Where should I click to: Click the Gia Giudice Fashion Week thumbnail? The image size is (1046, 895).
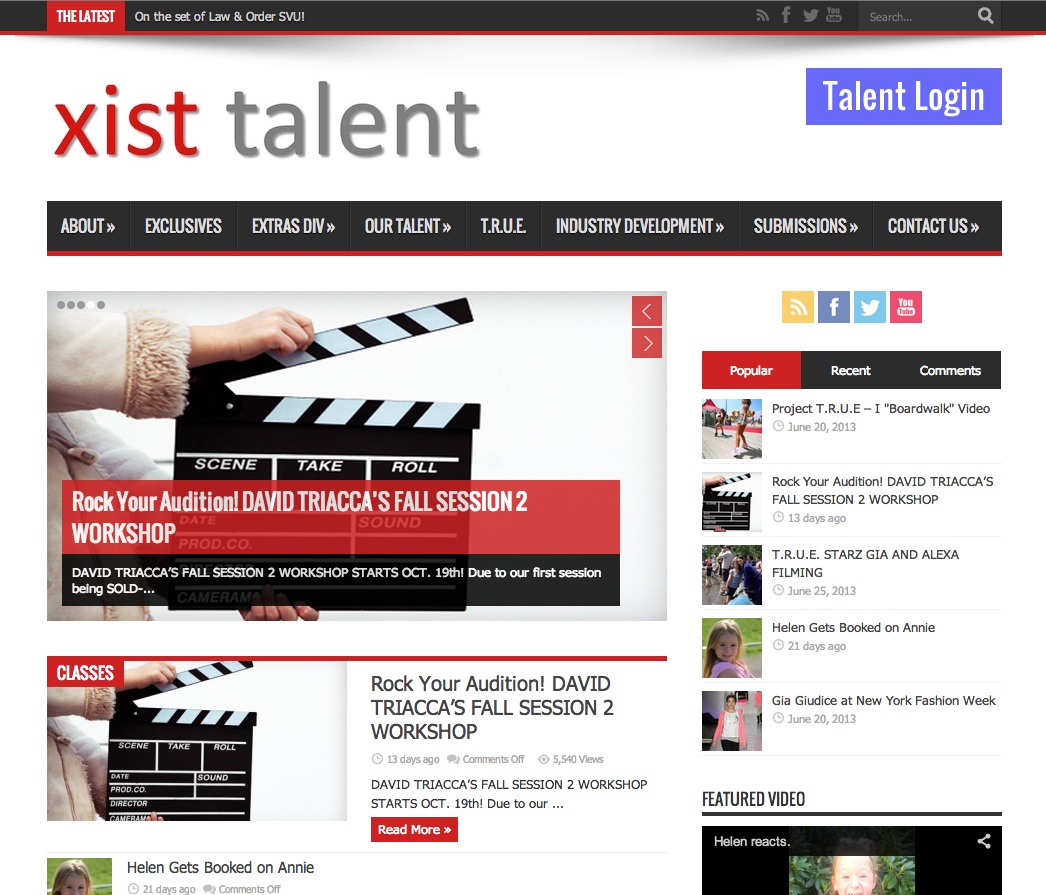(x=732, y=721)
